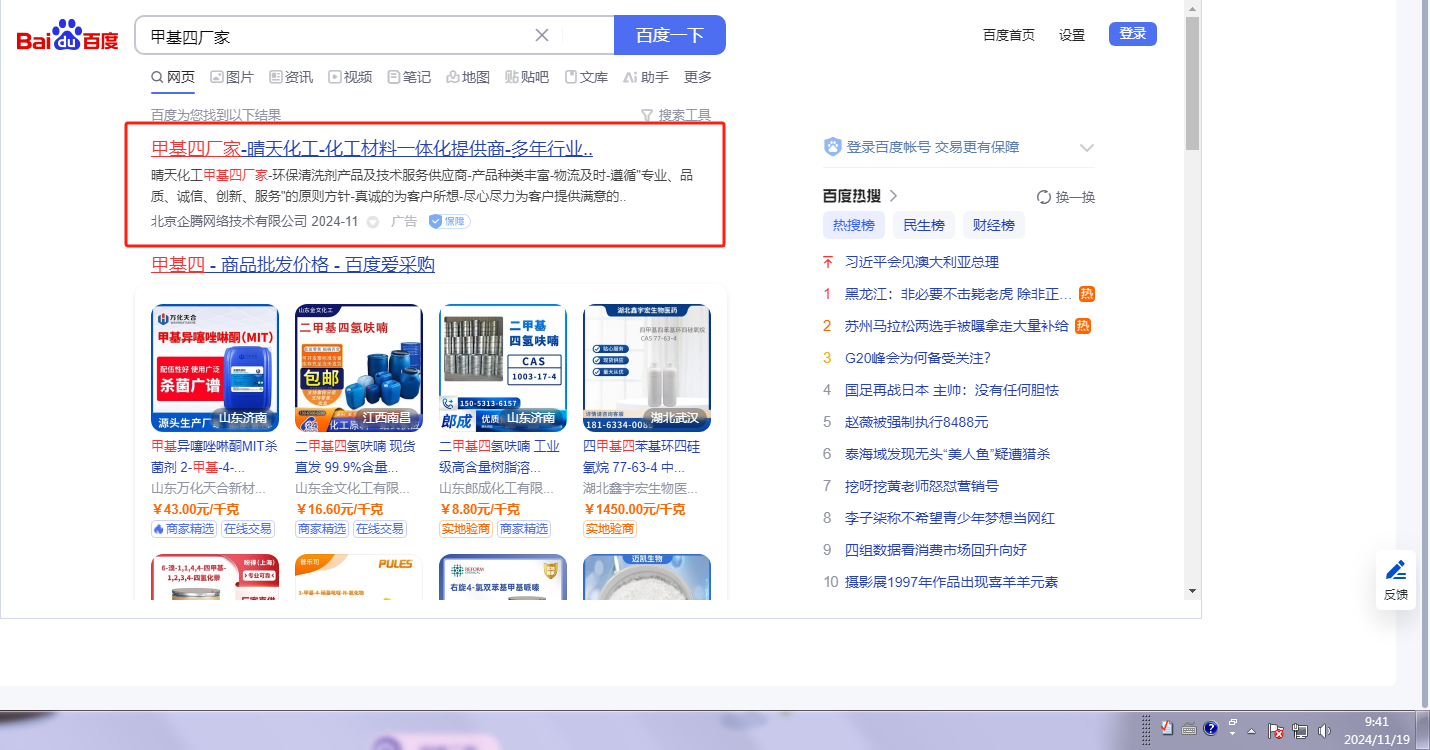Click the small circle icon before 广告
This screenshot has height=750, width=1430.
373,222
